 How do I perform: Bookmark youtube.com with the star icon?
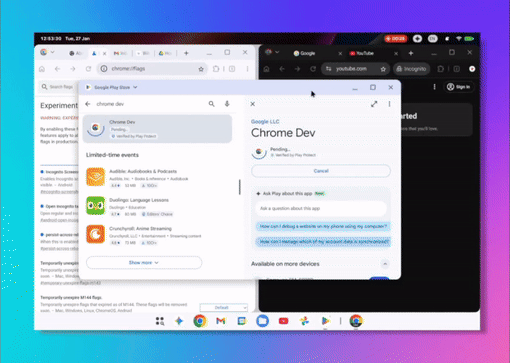383,69
